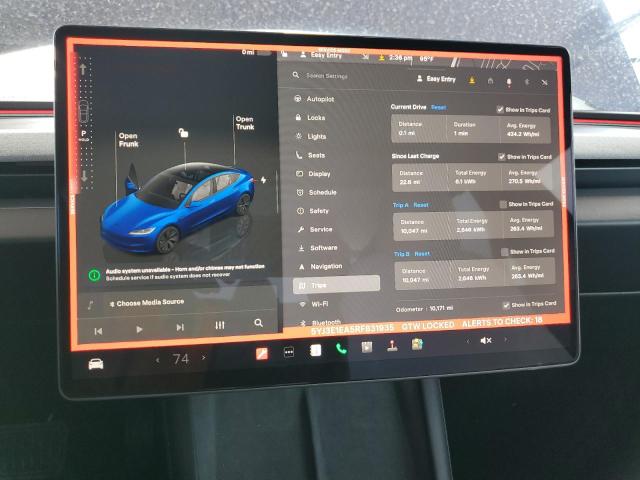Image resolution: width=640 pixels, height=480 pixels.
Task: Open the Display settings menu
Action: pyautogui.click(x=313, y=174)
